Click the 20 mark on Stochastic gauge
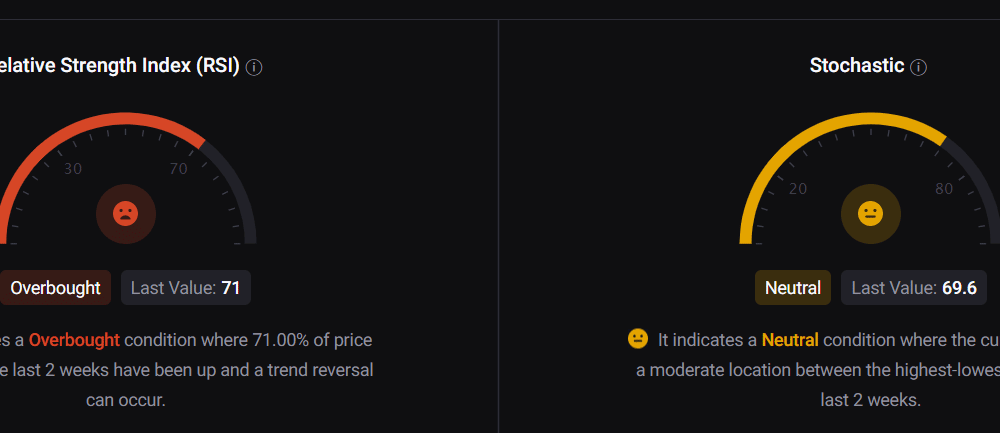Image resolution: width=1000 pixels, height=433 pixels. pos(798,189)
